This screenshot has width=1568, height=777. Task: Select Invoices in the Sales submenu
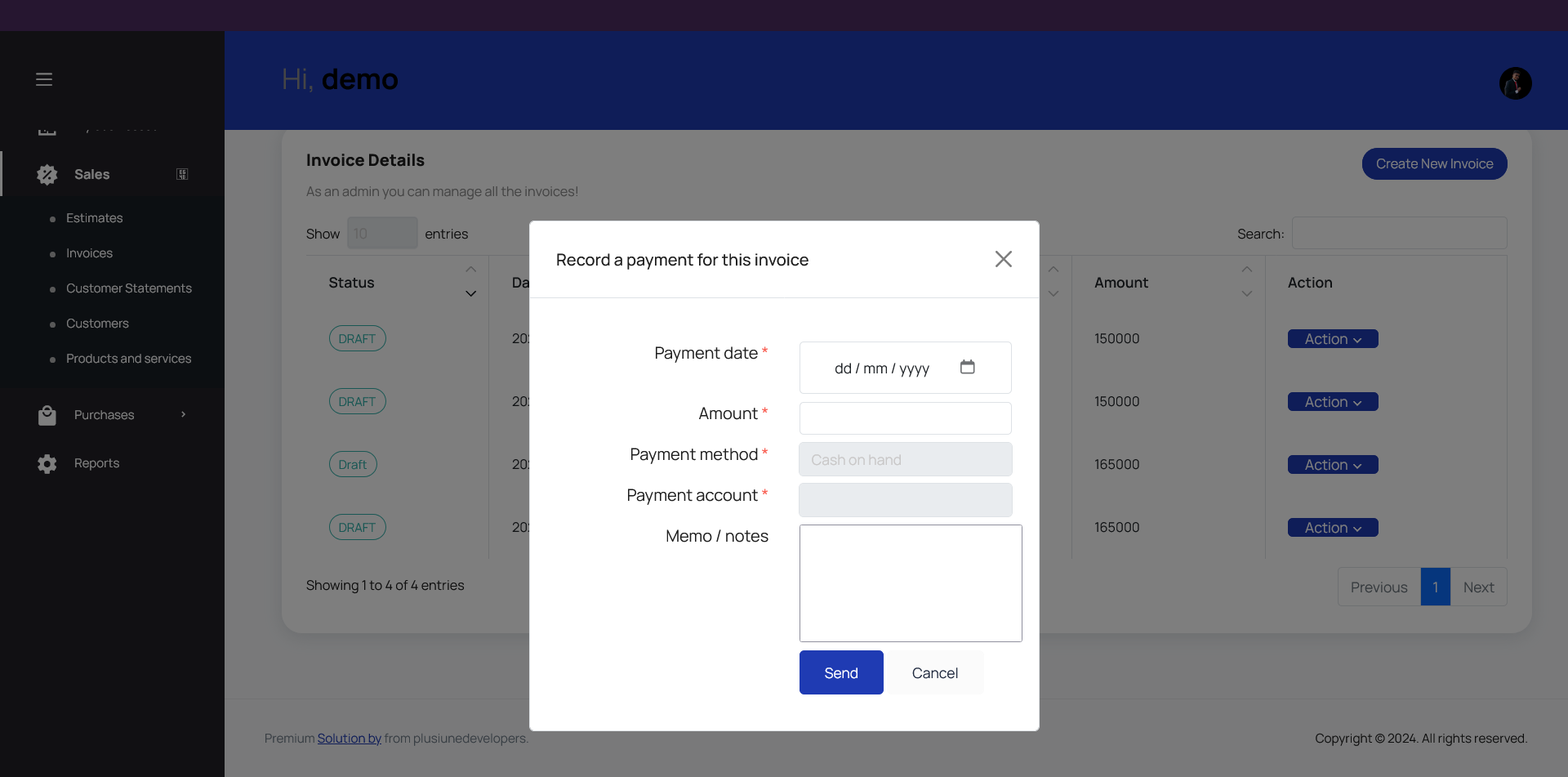click(x=89, y=252)
